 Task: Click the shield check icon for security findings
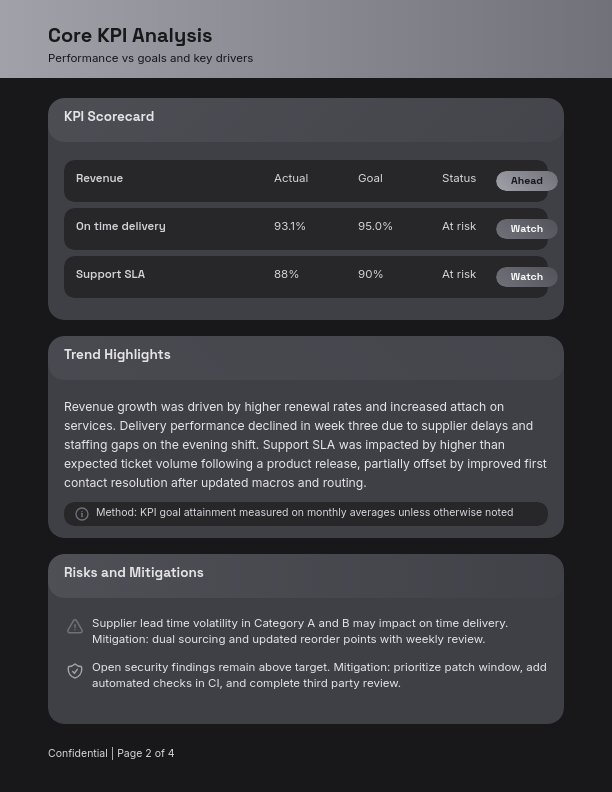pos(75,671)
